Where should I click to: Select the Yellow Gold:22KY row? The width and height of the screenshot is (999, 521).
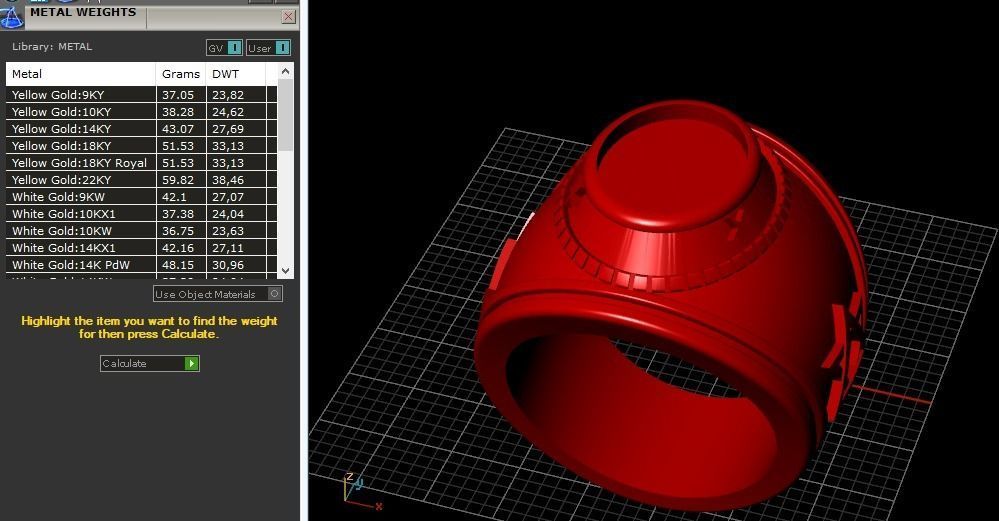(x=141, y=180)
